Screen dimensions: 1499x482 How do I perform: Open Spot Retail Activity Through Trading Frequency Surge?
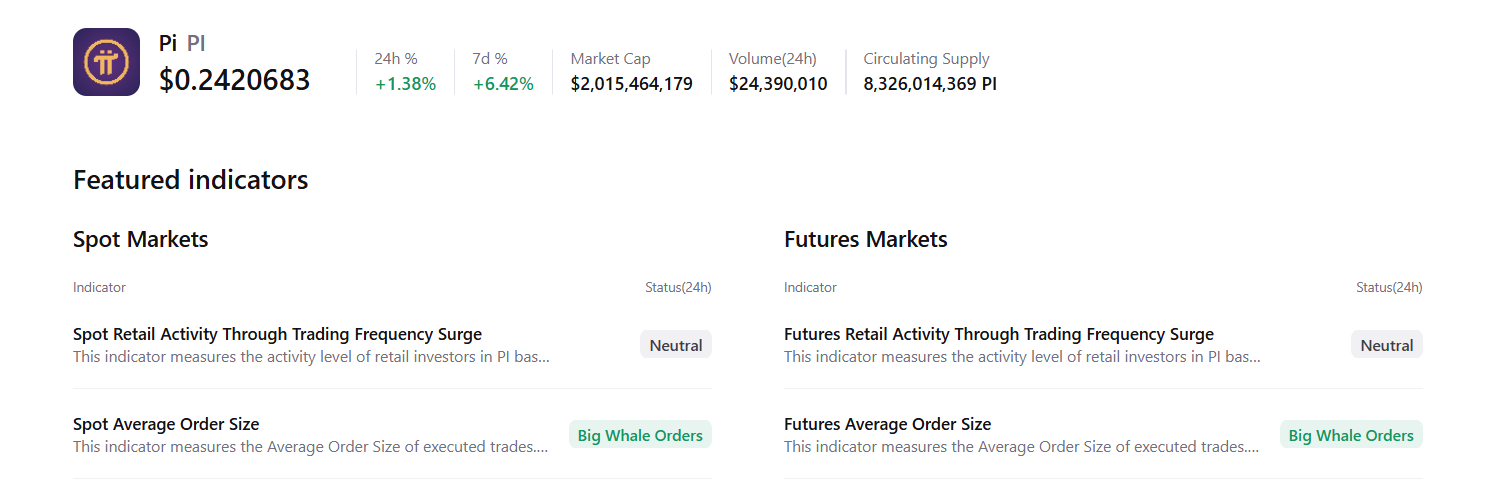277,334
